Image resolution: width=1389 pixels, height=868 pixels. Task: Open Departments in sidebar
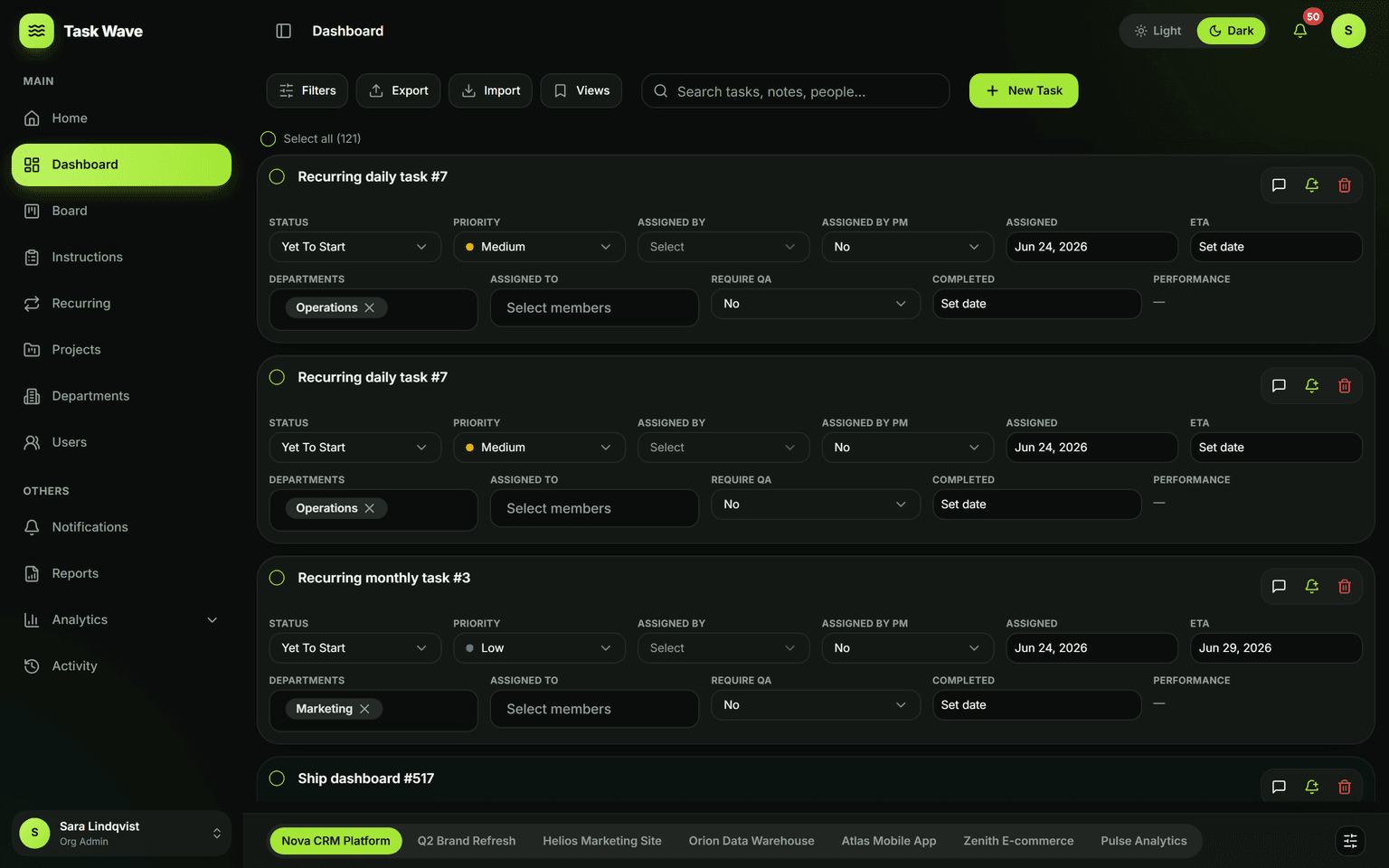[x=121, y=396]
